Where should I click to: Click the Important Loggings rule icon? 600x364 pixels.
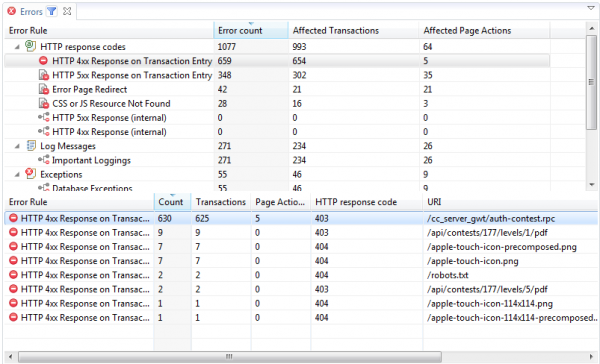(44, 160)
